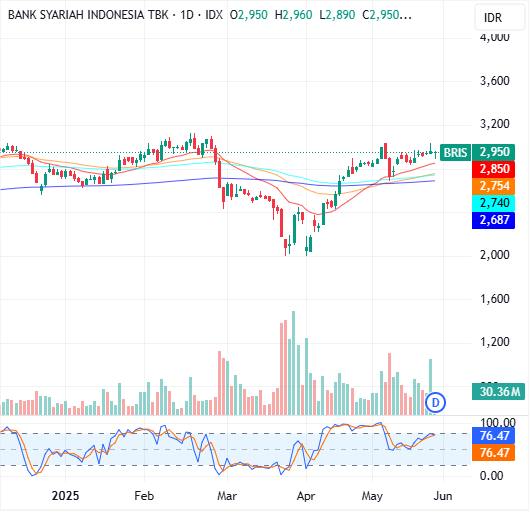The width and height of the screenshot is (529, 511).
Task: Click the Mar label on the time axis
Action: pos(227,496)
